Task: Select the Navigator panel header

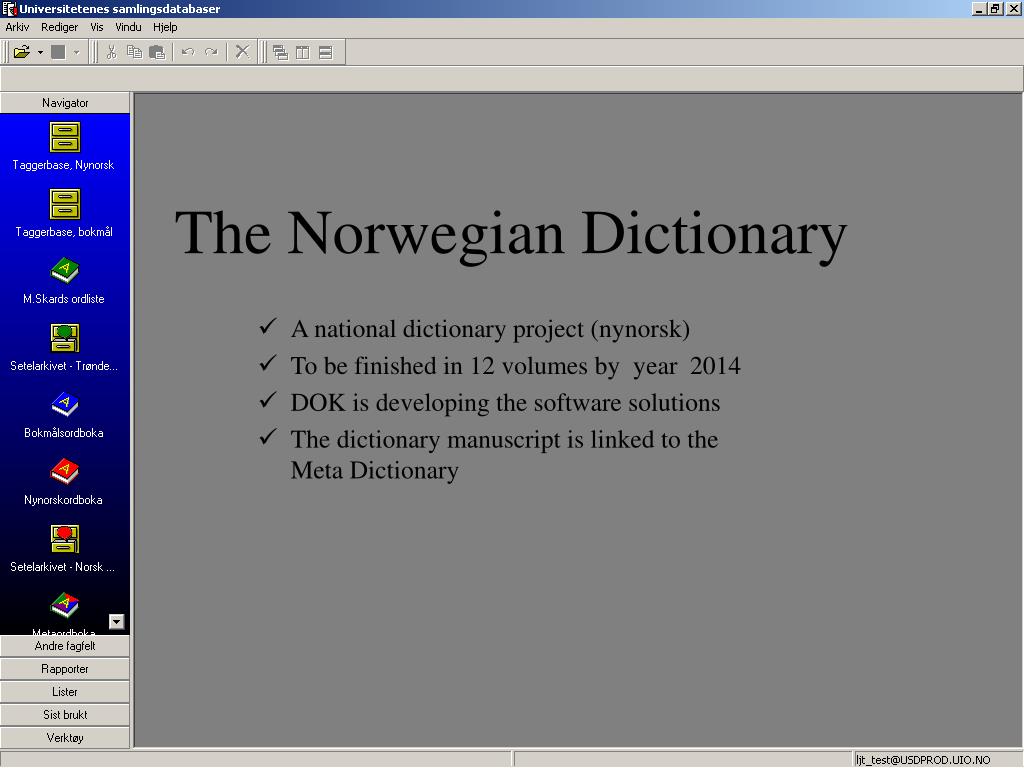Action: click(65, 103)
